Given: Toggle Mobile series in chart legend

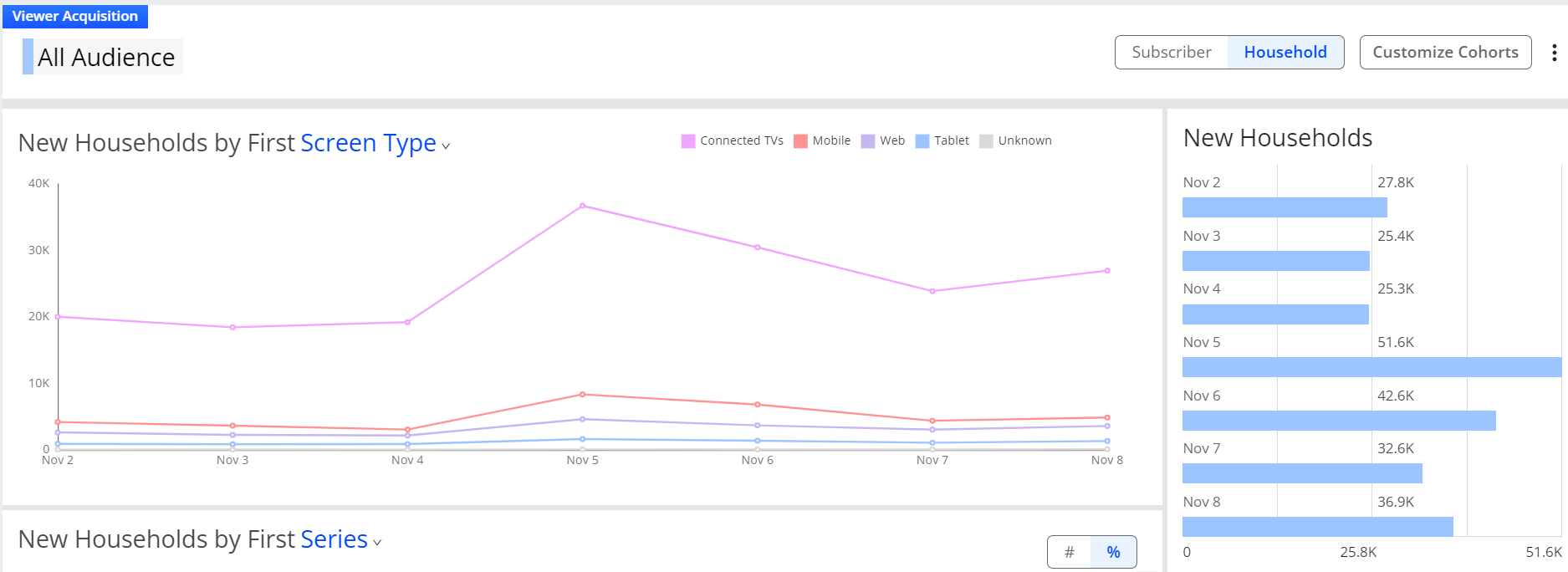Looking at the screenshot, I should (822, 140).
